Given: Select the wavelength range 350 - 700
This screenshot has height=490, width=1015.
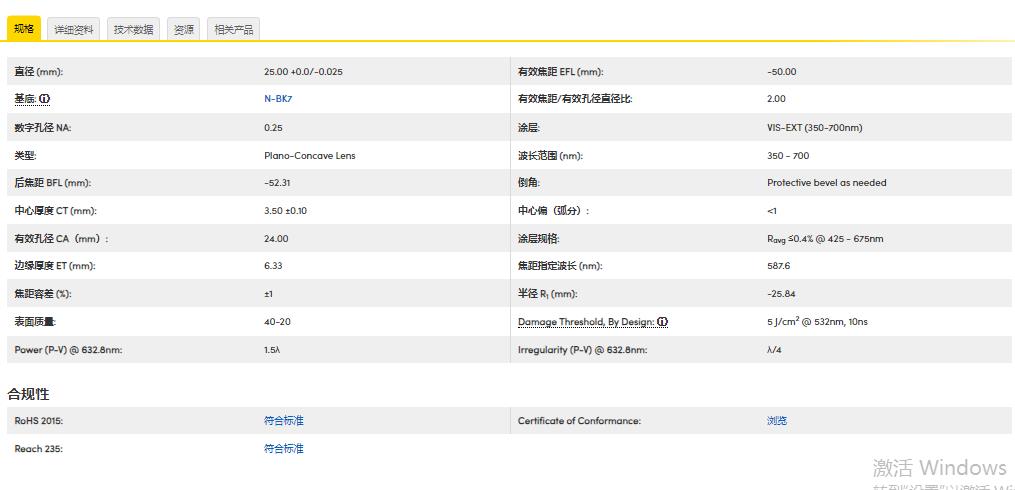Looking at the screenshot, I should coord(788,155).
